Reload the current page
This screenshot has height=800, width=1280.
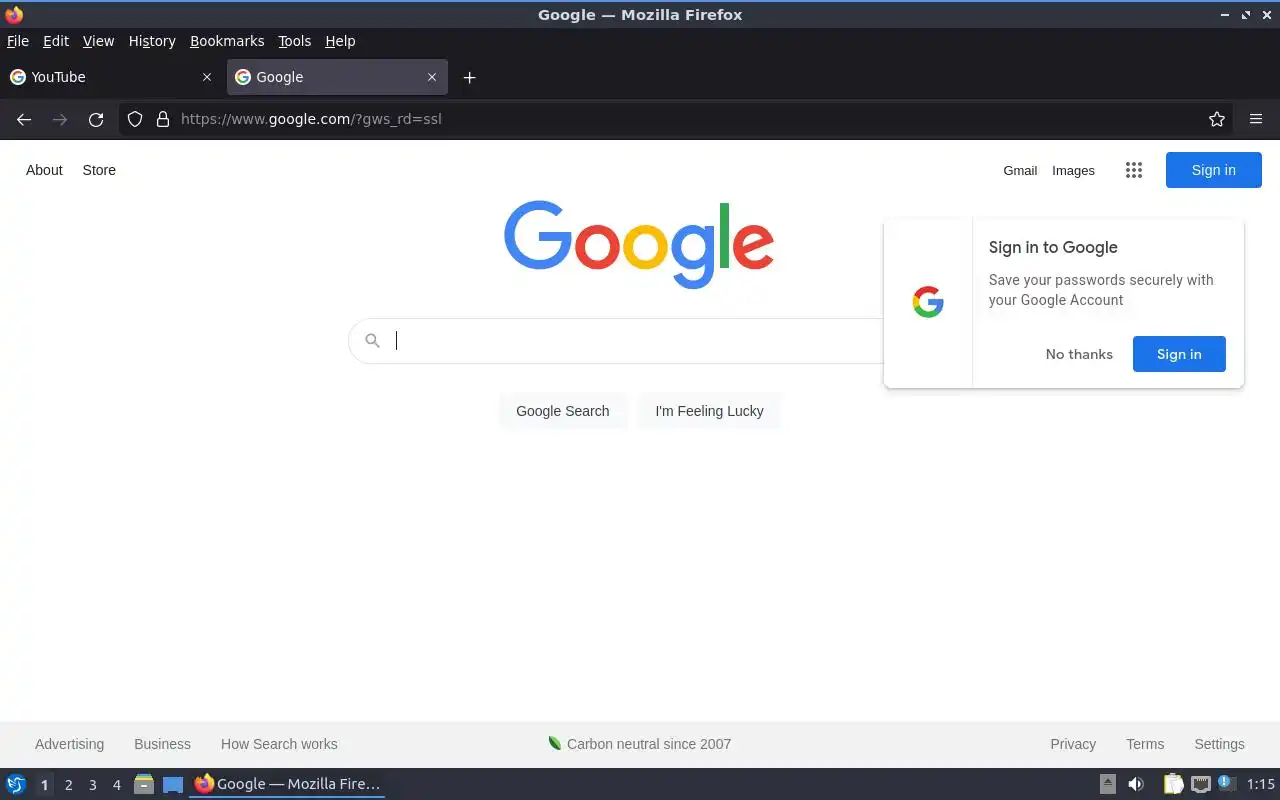tap(96, 119)
